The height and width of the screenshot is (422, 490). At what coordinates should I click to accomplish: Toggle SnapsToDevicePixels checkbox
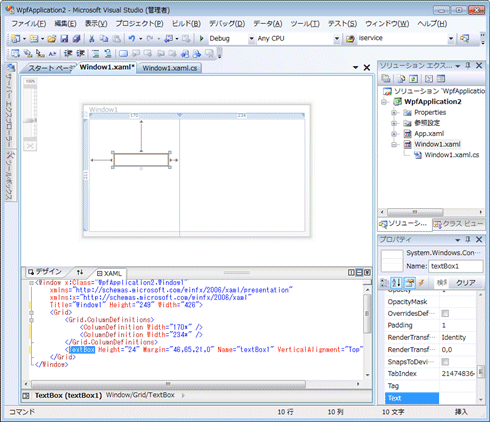click(x=445, y=362)
